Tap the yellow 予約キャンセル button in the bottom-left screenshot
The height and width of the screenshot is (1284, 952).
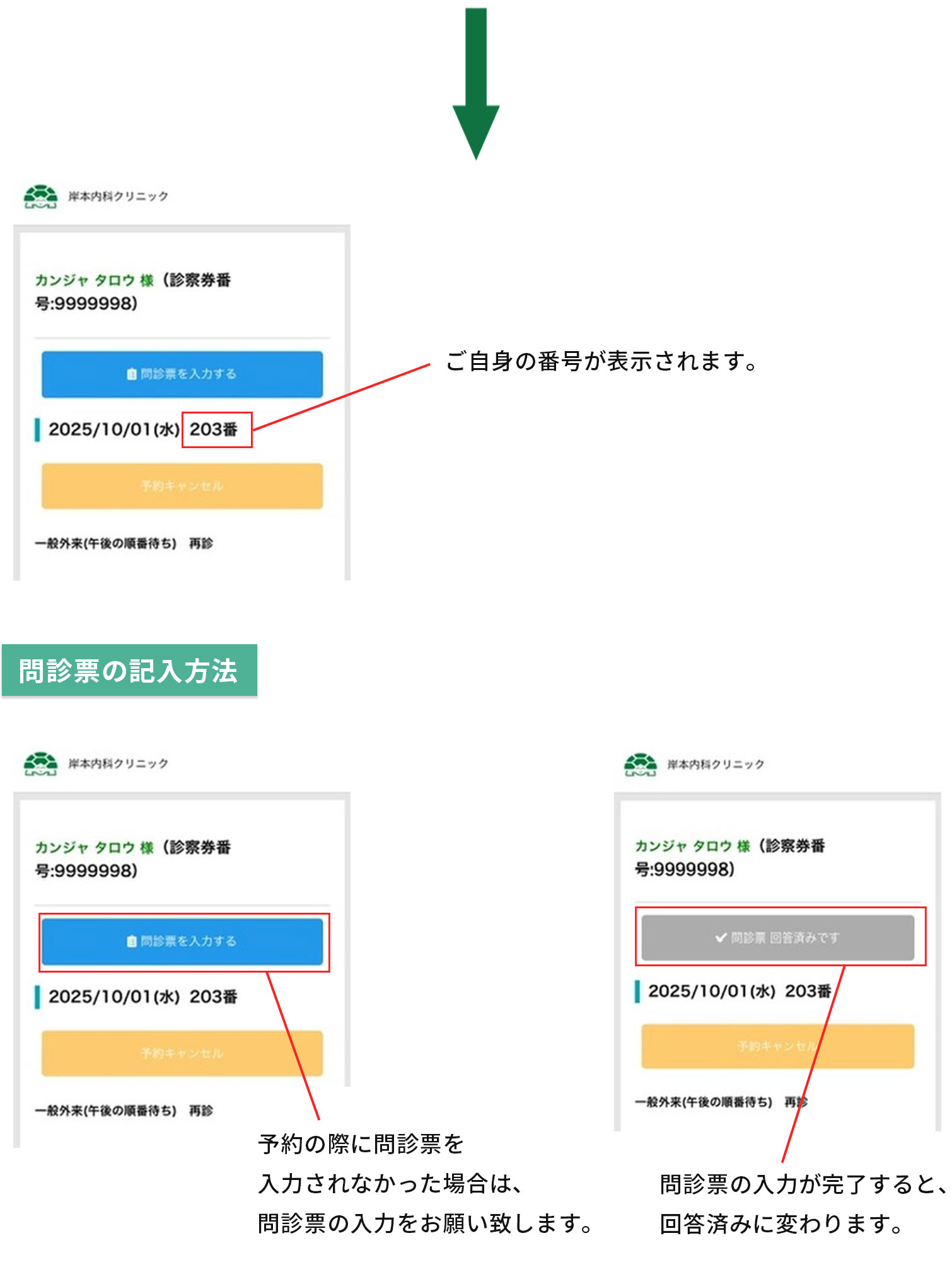(x=182, y=1053)
